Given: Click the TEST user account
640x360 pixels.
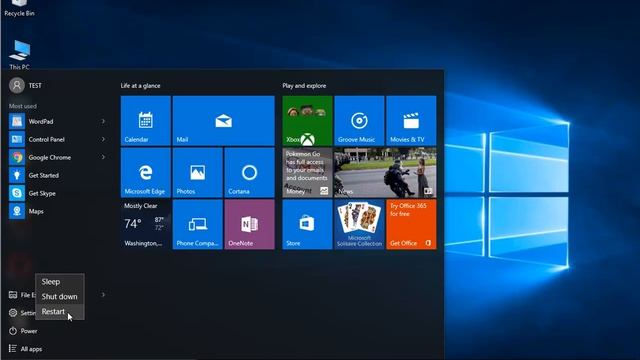Looking at the screenshot, I should (x=25, y=86).
